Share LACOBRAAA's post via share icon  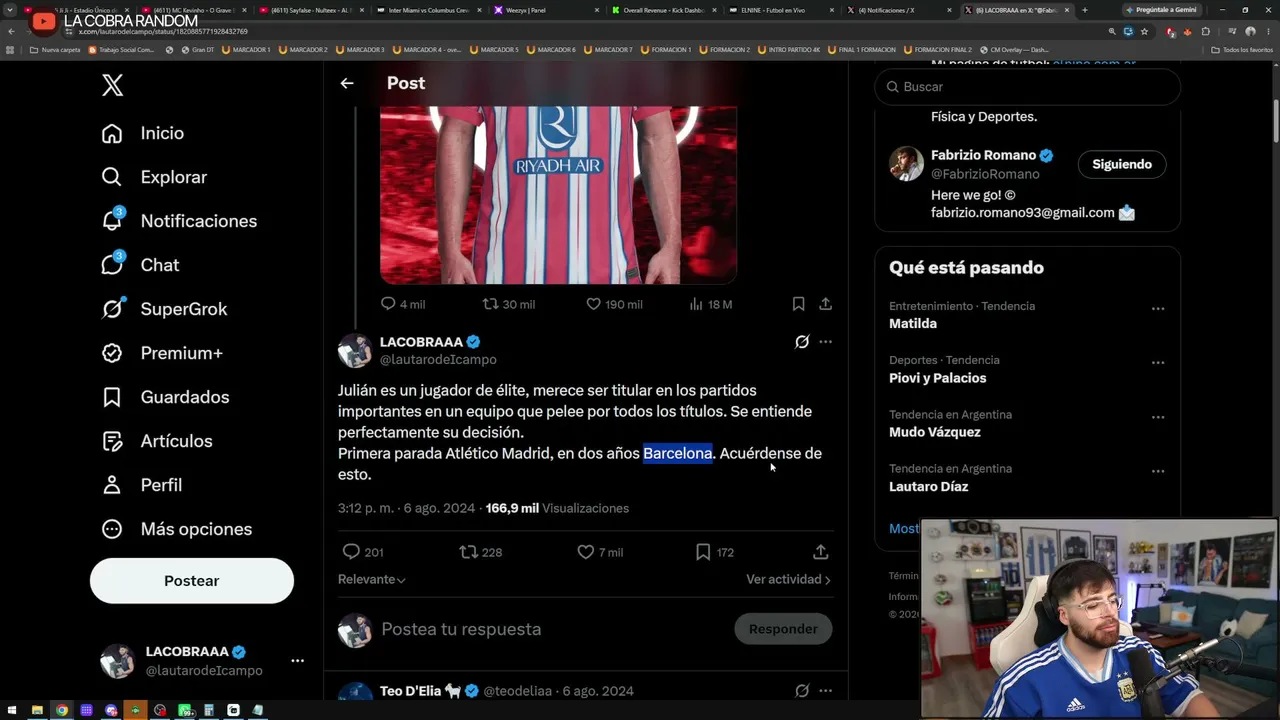(x=820, y=552)
